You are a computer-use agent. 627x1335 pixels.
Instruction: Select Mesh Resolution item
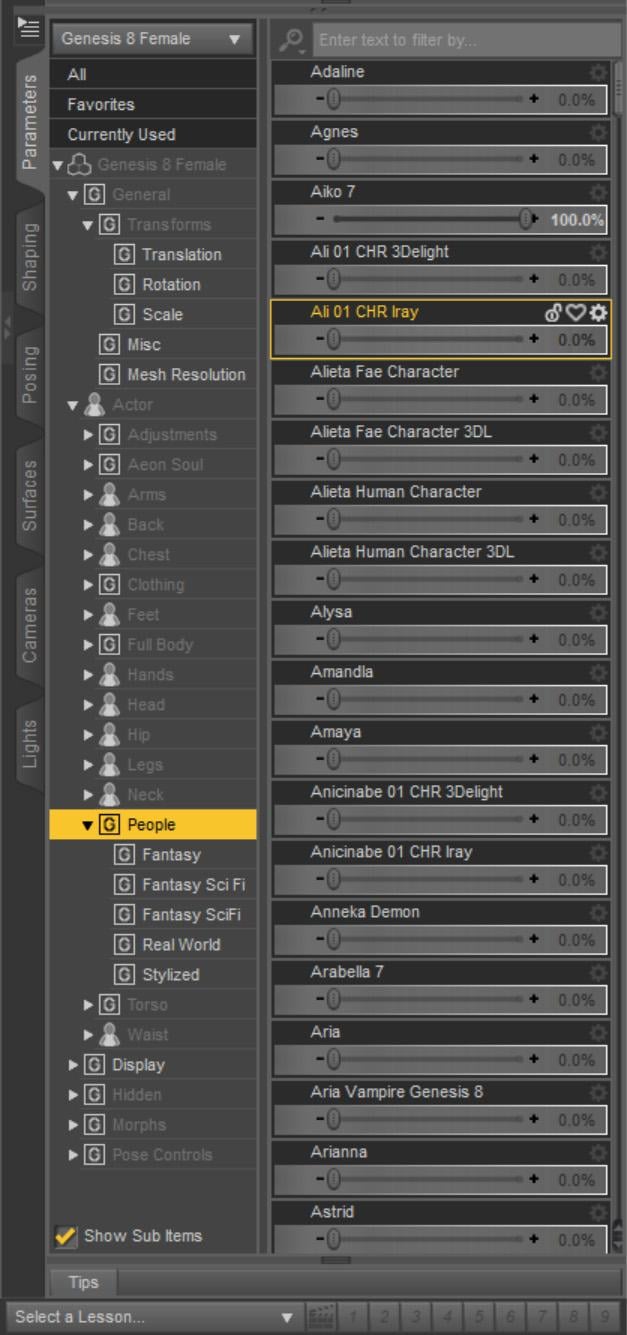click(x=185, y=375)
